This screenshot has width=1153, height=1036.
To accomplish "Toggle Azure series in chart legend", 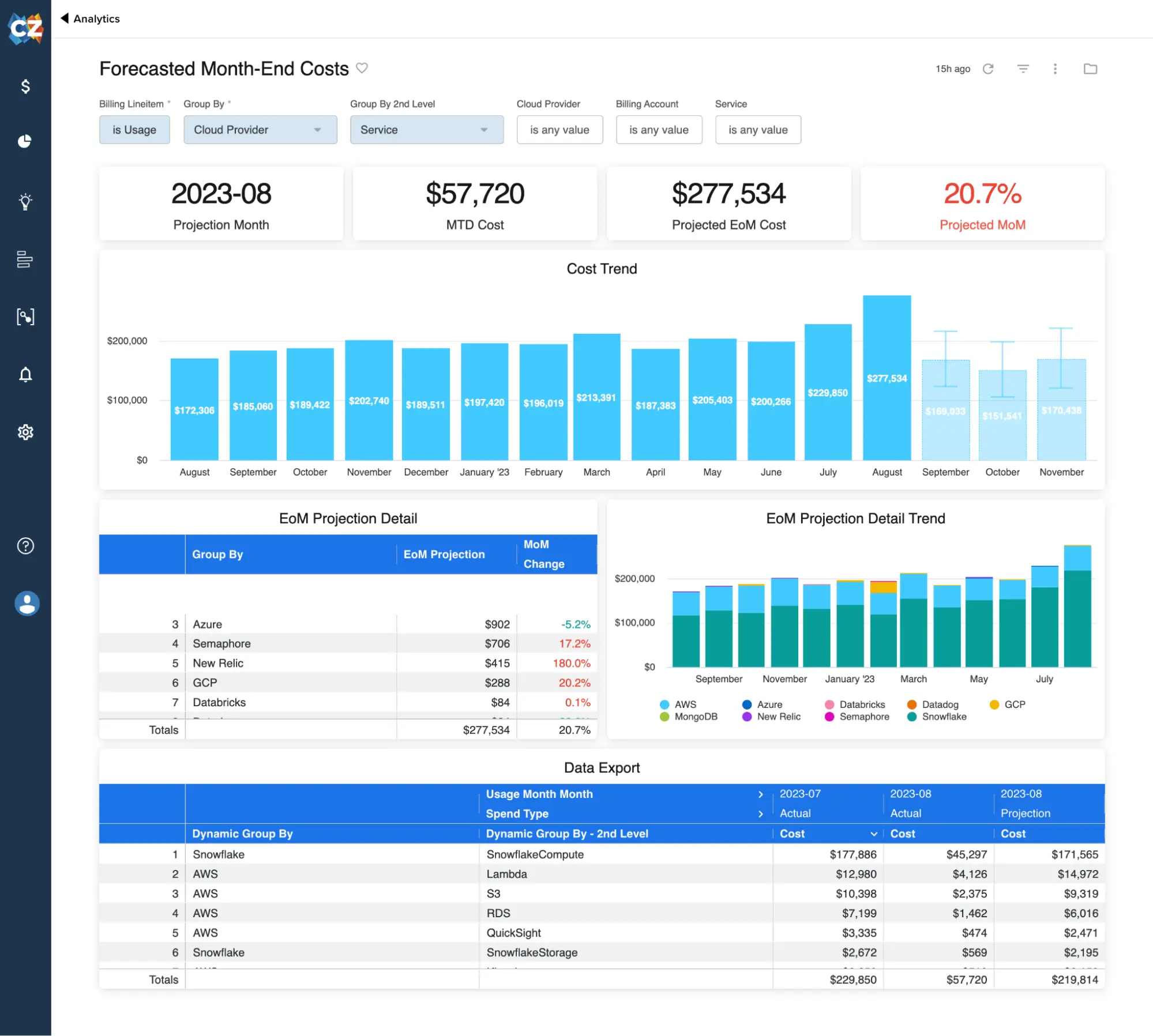I will coord(763,705).
